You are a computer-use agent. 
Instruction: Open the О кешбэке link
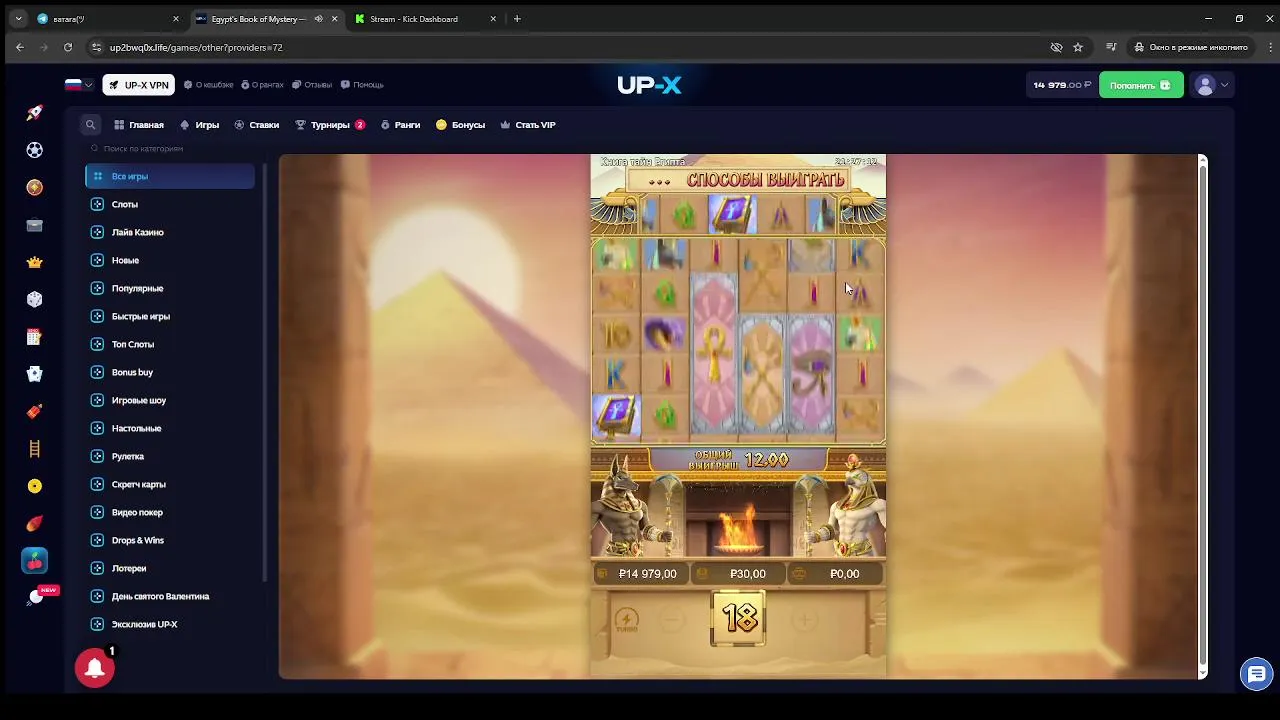[x=208, y=85]
